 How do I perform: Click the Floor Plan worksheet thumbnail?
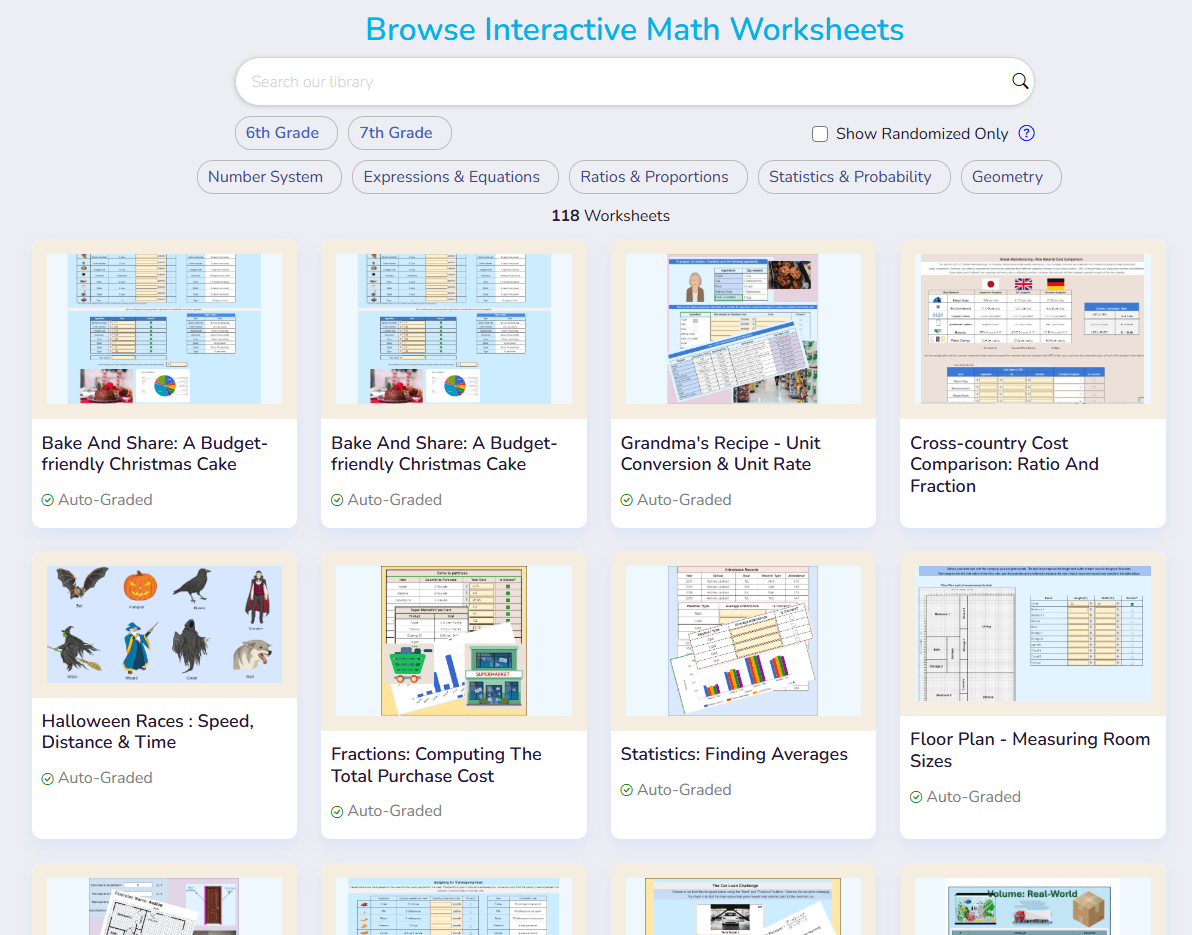pyautogui.click(x=1032, y=634)
